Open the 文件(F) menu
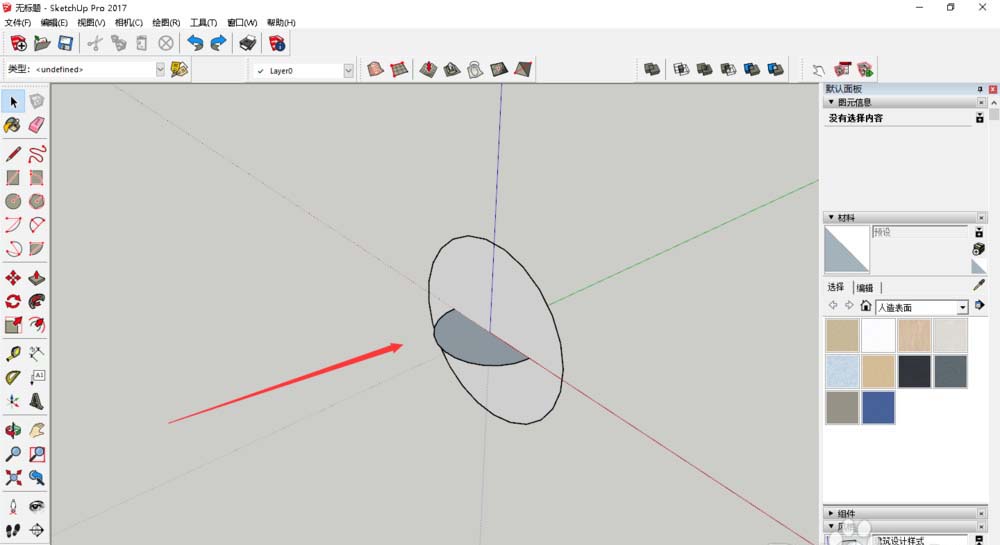1000x545 pixels. pyautogui.click(x=18, y=22)
